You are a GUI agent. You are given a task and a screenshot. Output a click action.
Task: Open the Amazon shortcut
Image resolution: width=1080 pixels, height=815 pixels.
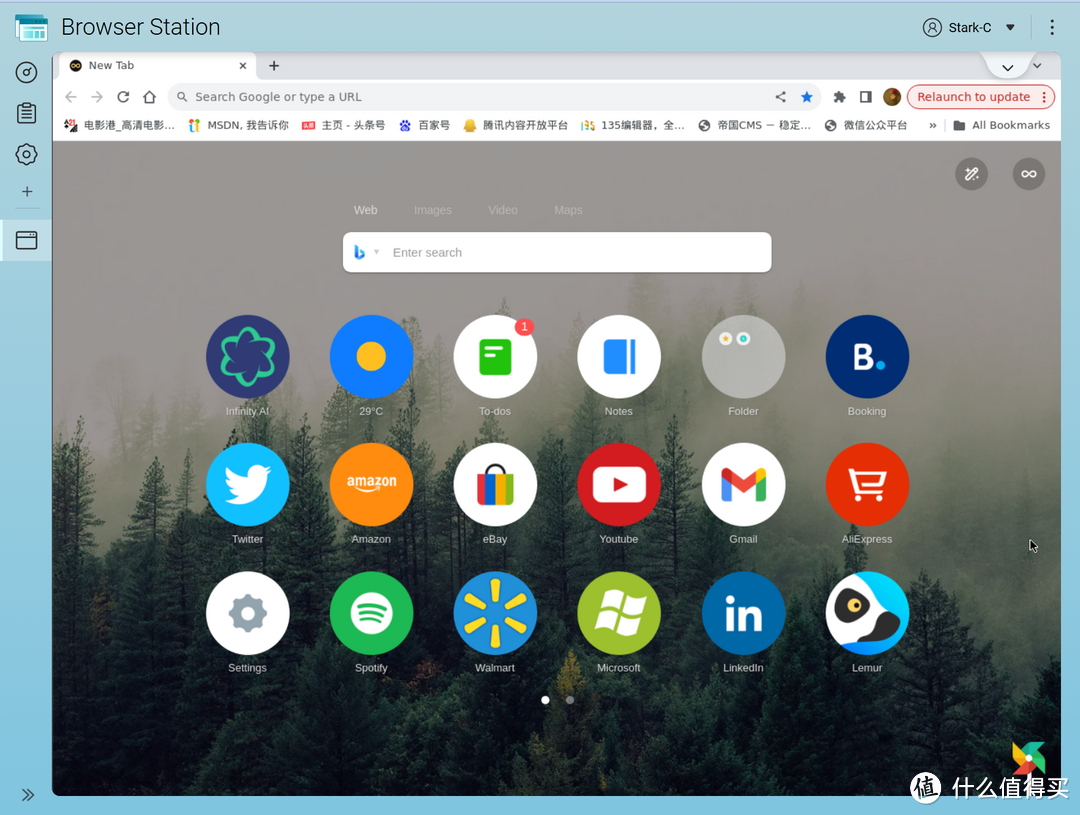coord(371,484)
